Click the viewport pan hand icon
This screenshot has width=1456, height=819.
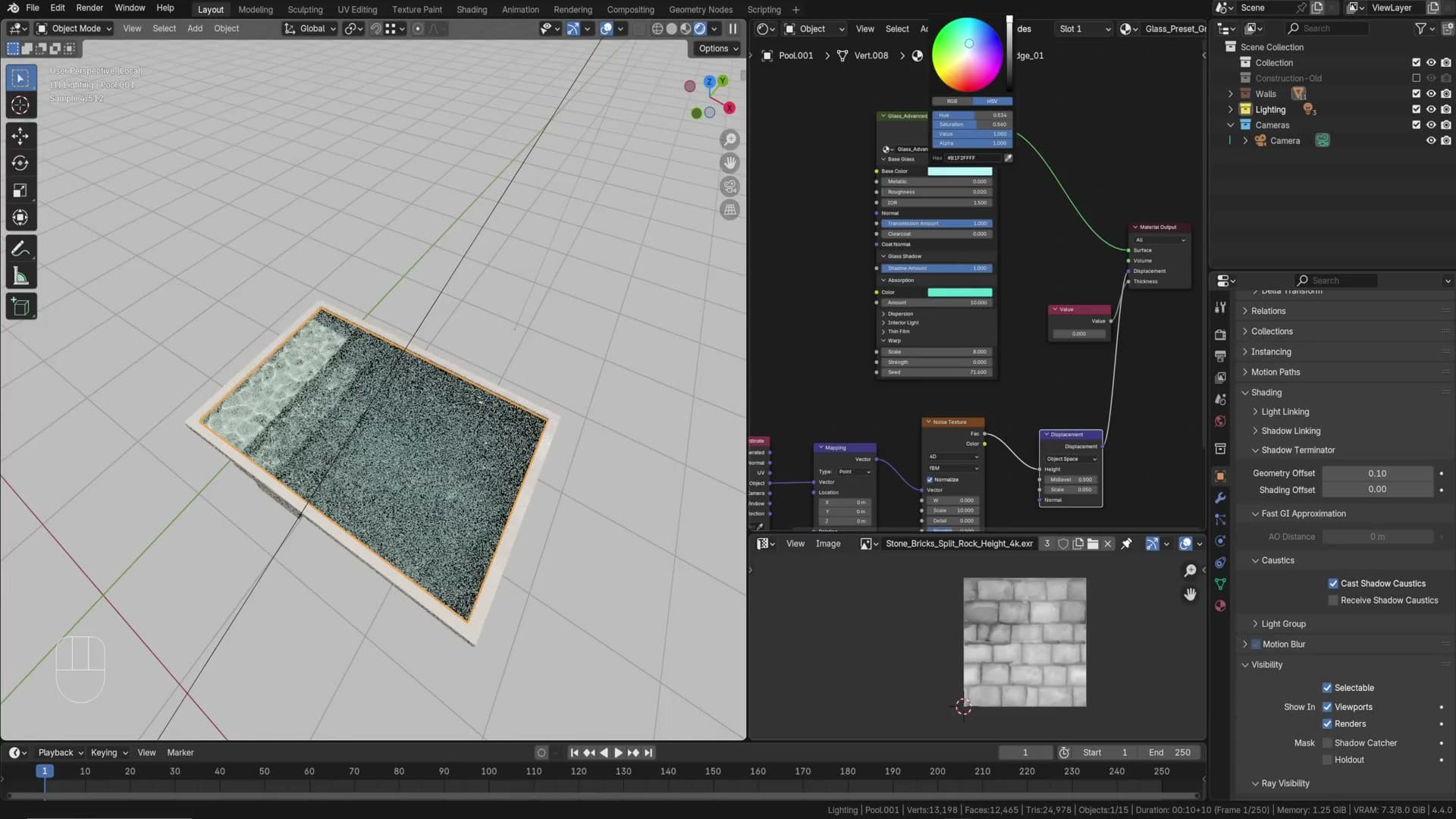point(730,163)
